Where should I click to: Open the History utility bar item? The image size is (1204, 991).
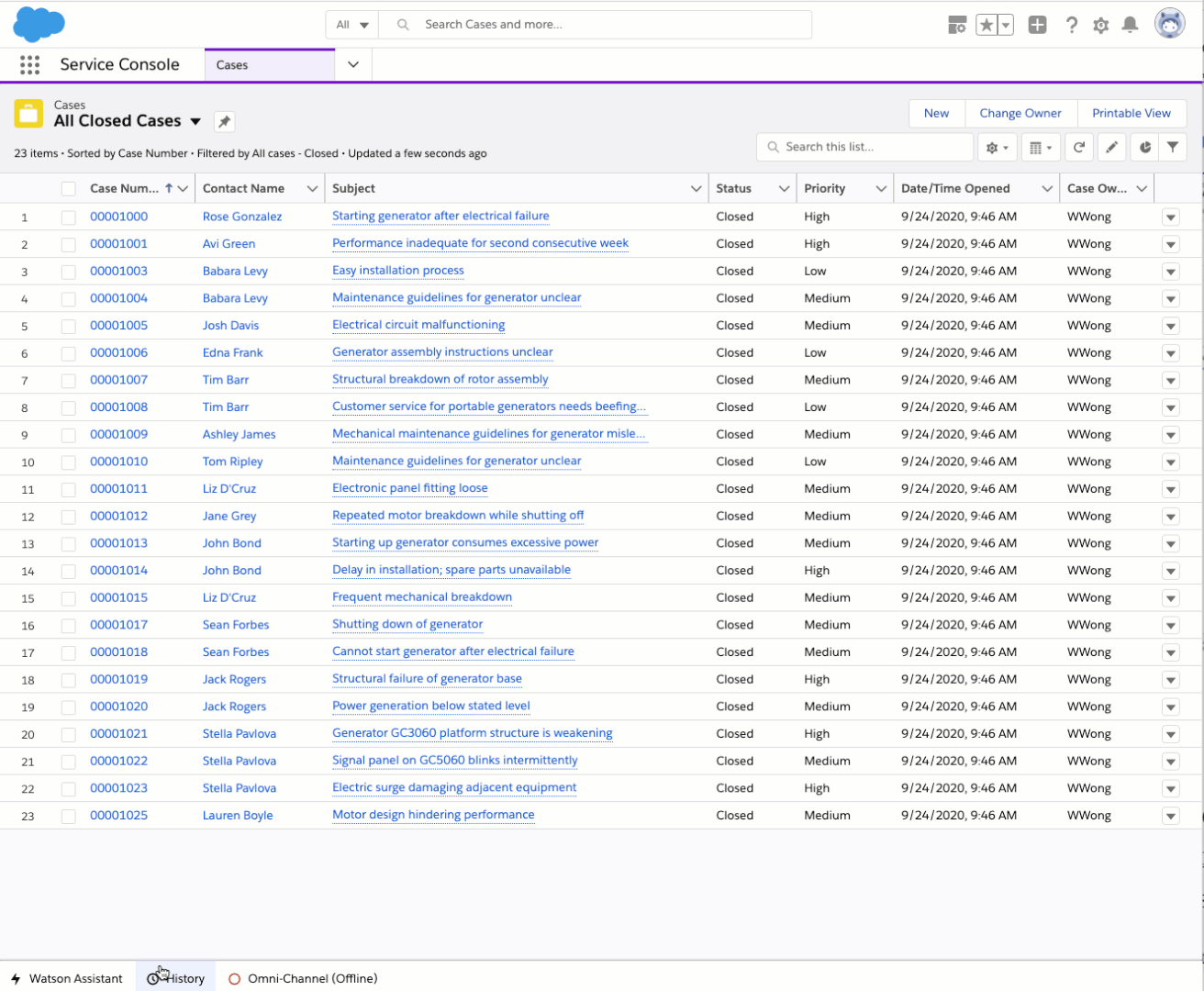click(176, 978)
